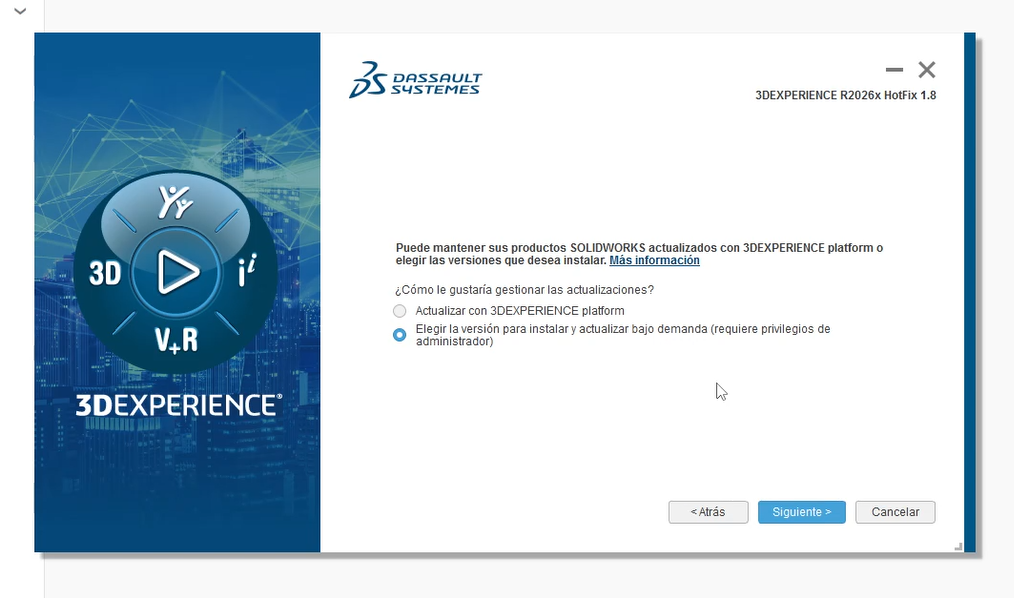Click the Dassault Systèmes logo
This screenshot has width=1014, height=598.
415,80
